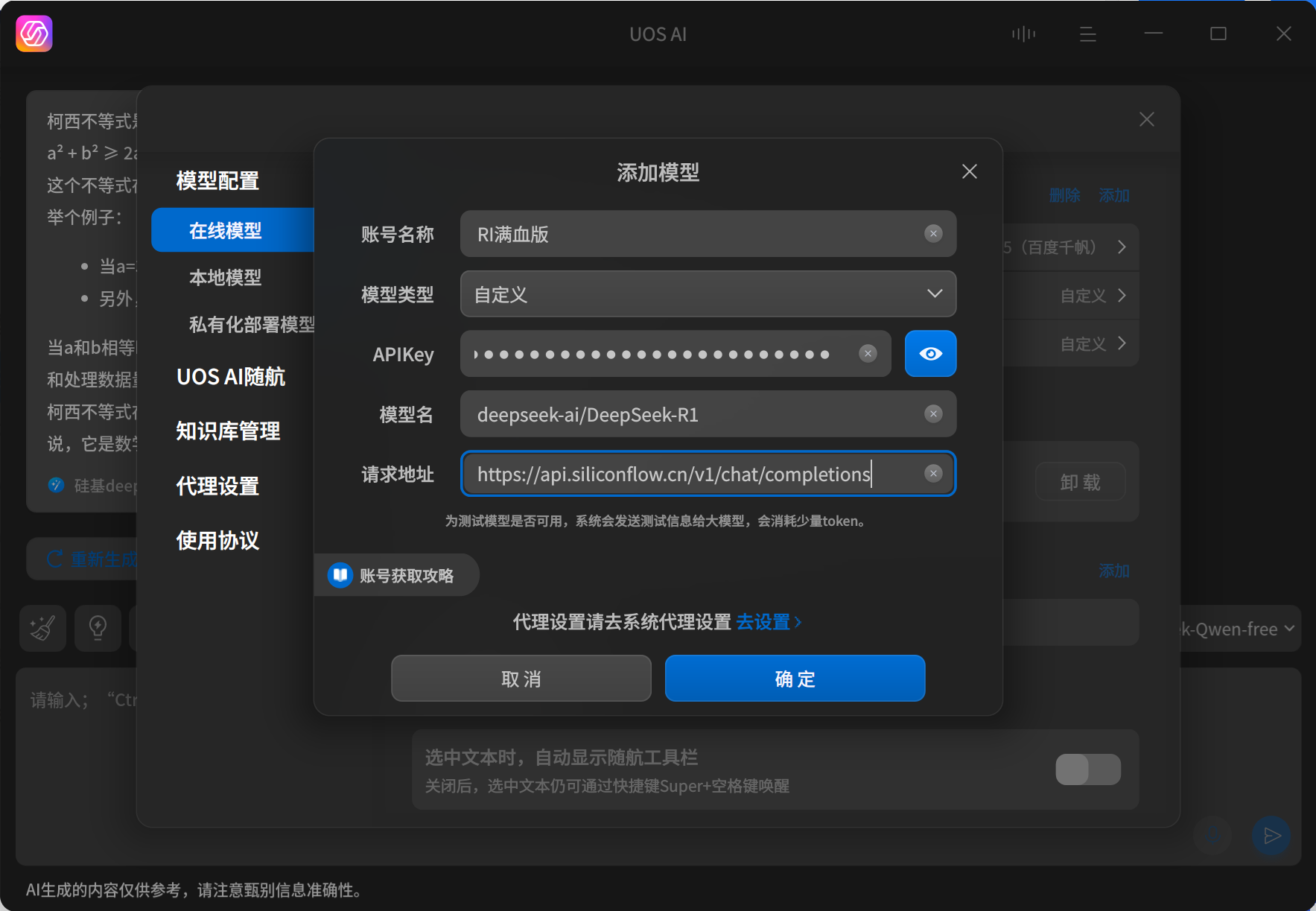Switch to the 本地模型 tab
Viewport: 1316px width, 911px height.
point(225,277)
